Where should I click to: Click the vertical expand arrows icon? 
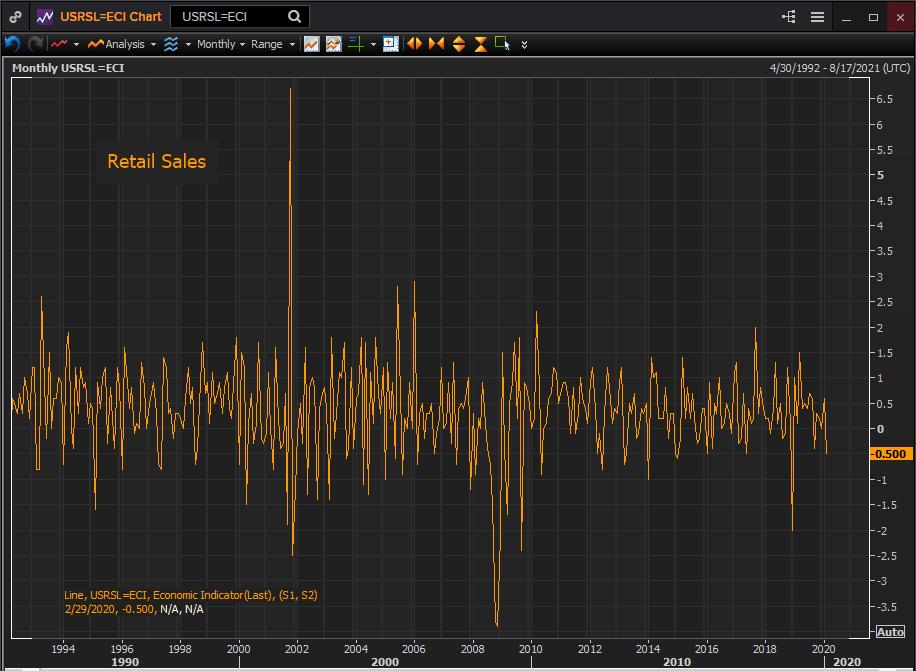[459, 44]
